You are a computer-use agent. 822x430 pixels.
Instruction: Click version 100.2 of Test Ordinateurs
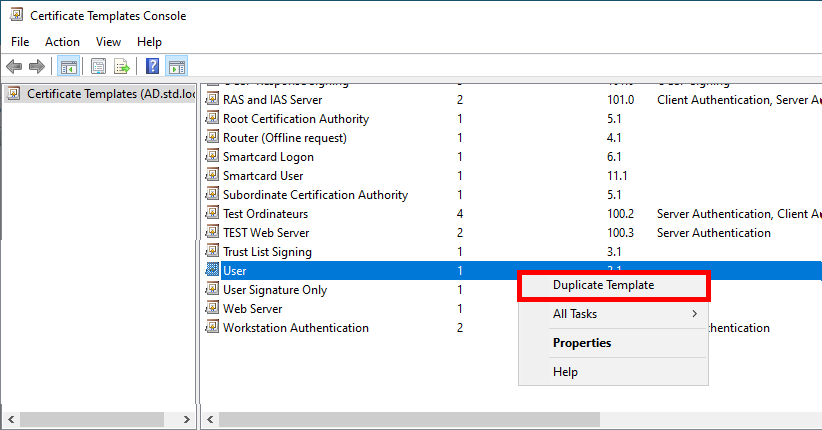(621, 213)
